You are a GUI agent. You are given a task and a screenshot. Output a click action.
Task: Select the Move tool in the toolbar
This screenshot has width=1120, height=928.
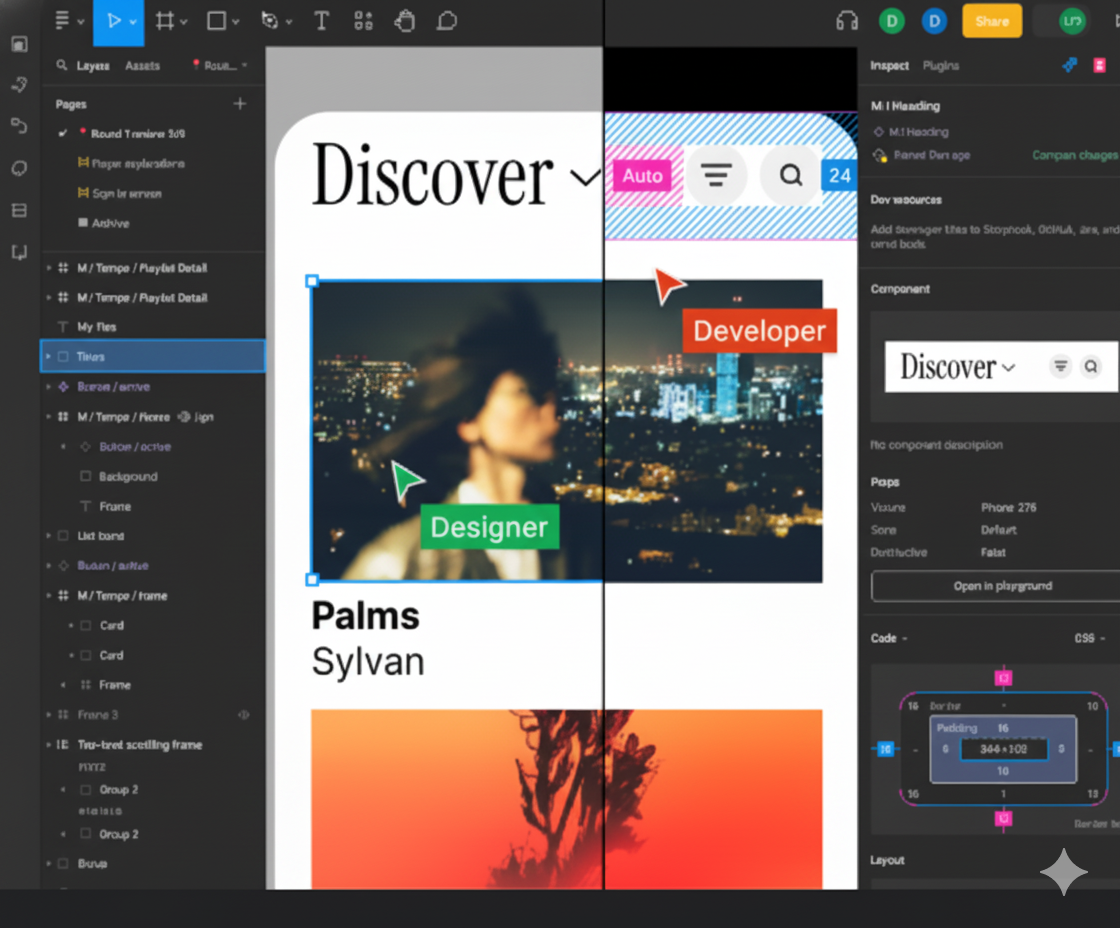113,20
